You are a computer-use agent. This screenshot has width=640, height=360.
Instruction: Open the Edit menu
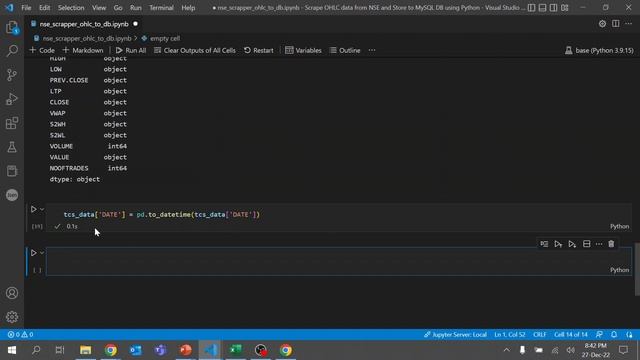click(x=44, y=8)
